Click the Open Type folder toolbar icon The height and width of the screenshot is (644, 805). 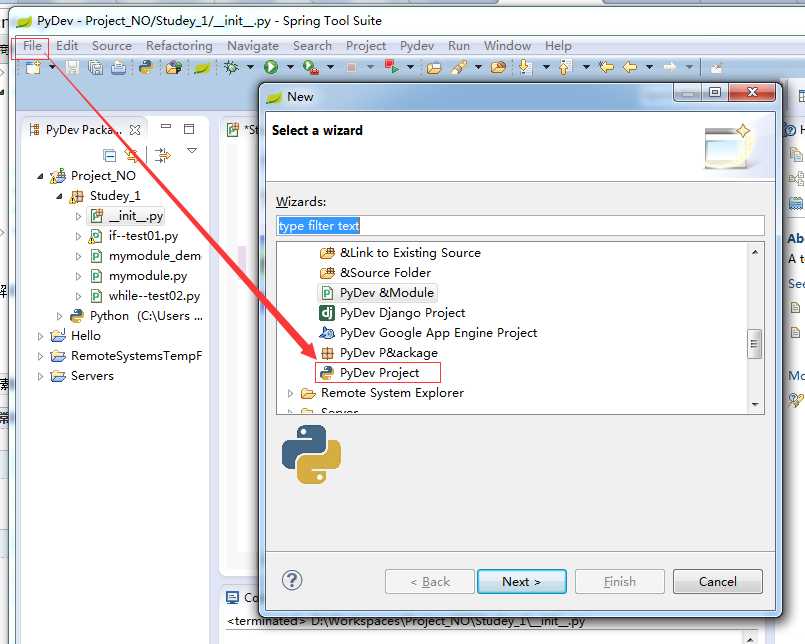(434, 68)
